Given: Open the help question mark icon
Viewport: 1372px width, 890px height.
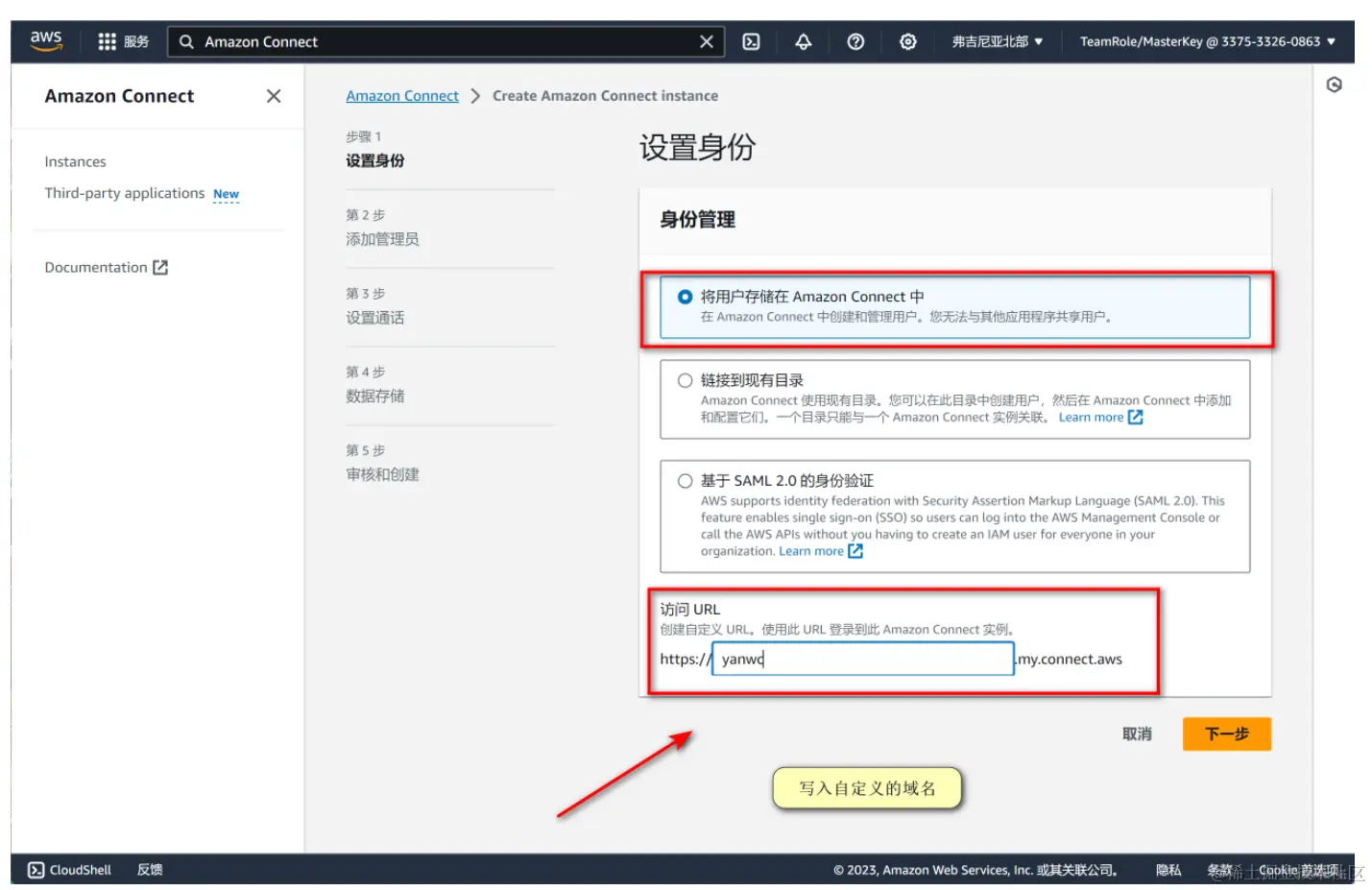Looking at the screenshot, I should 855,41.
